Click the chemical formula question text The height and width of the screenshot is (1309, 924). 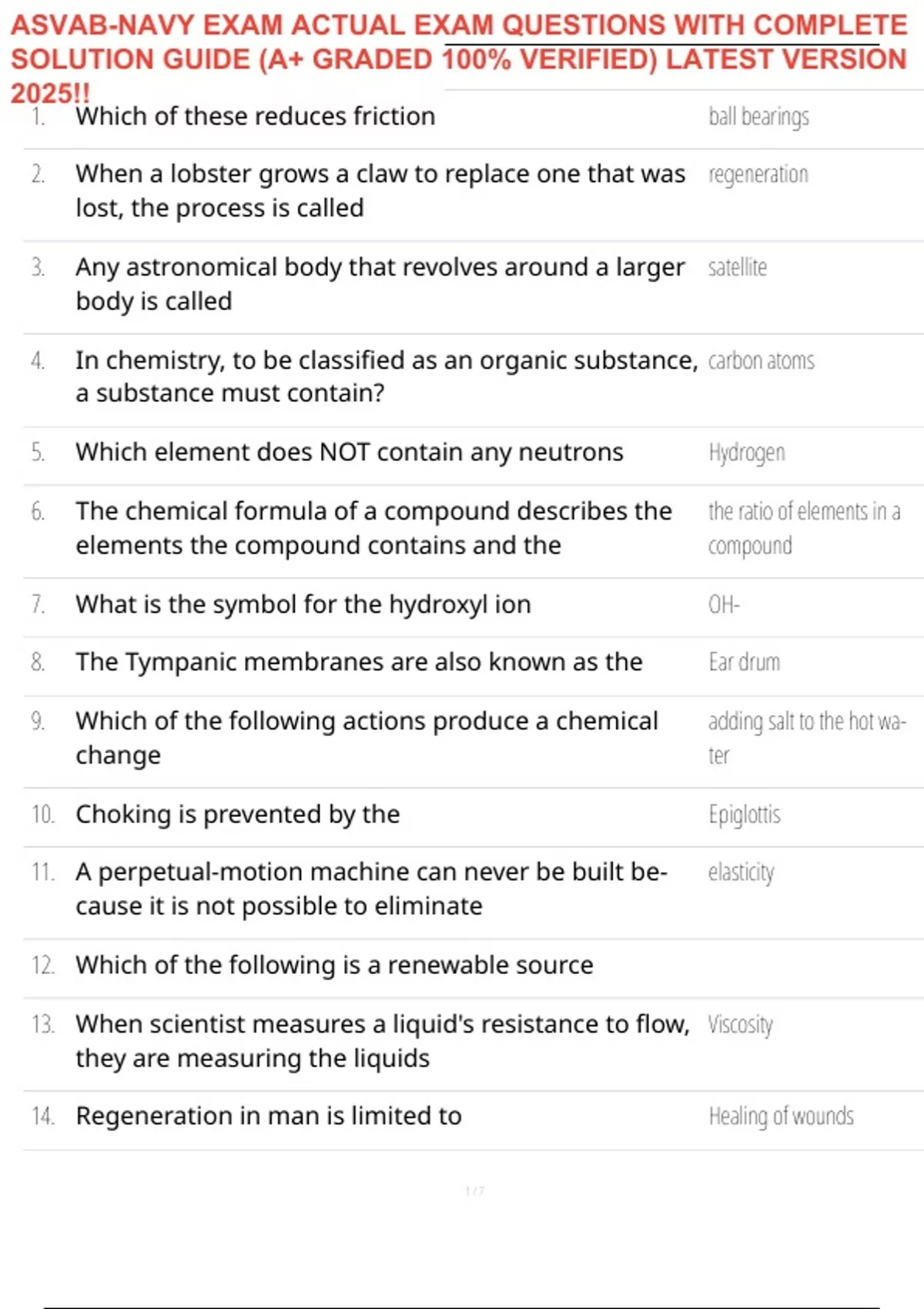coord(373,527)
